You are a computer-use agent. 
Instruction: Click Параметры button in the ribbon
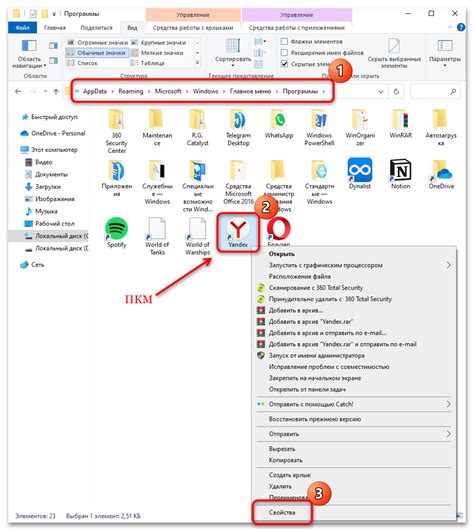click(445, 53)
